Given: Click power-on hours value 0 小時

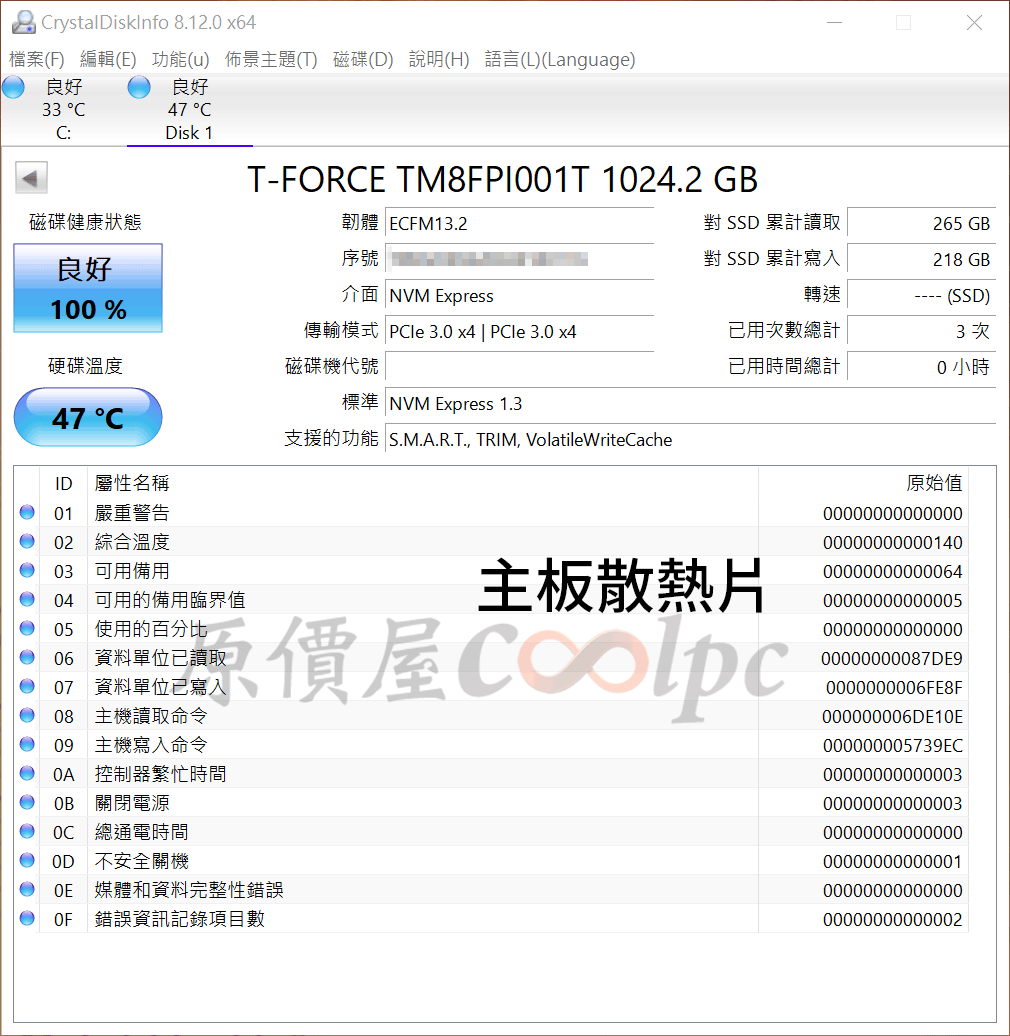Looking at the screenshot, I should [921, 367].
